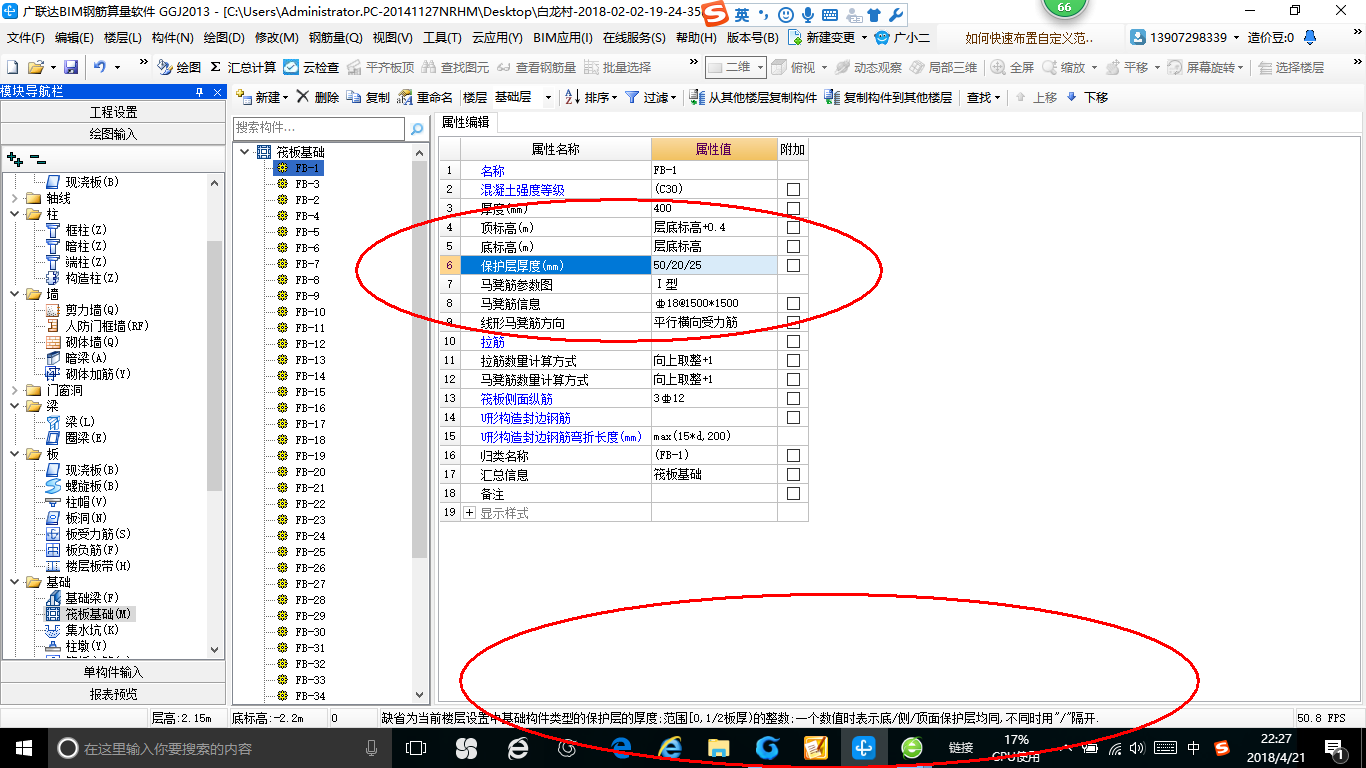Click the search magnifier beside 搜索构件

417,129
